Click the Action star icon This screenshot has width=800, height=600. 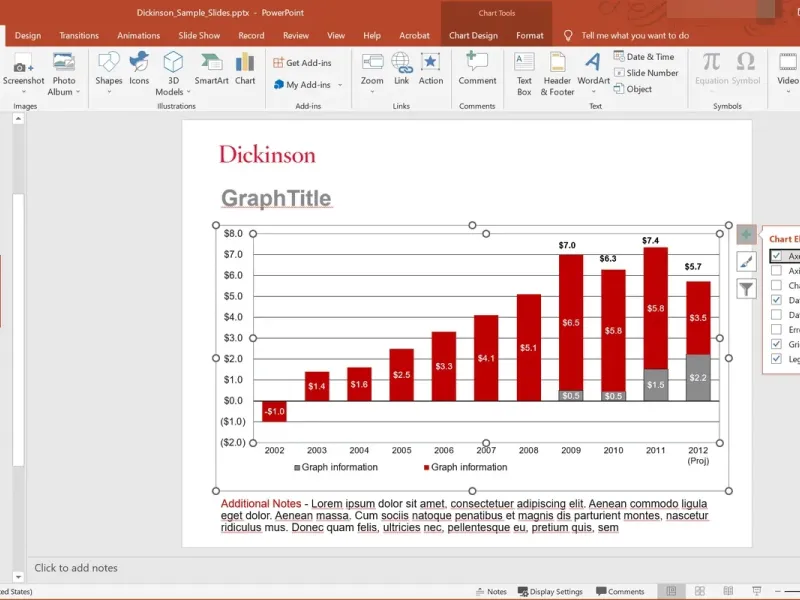pos(431,63)
